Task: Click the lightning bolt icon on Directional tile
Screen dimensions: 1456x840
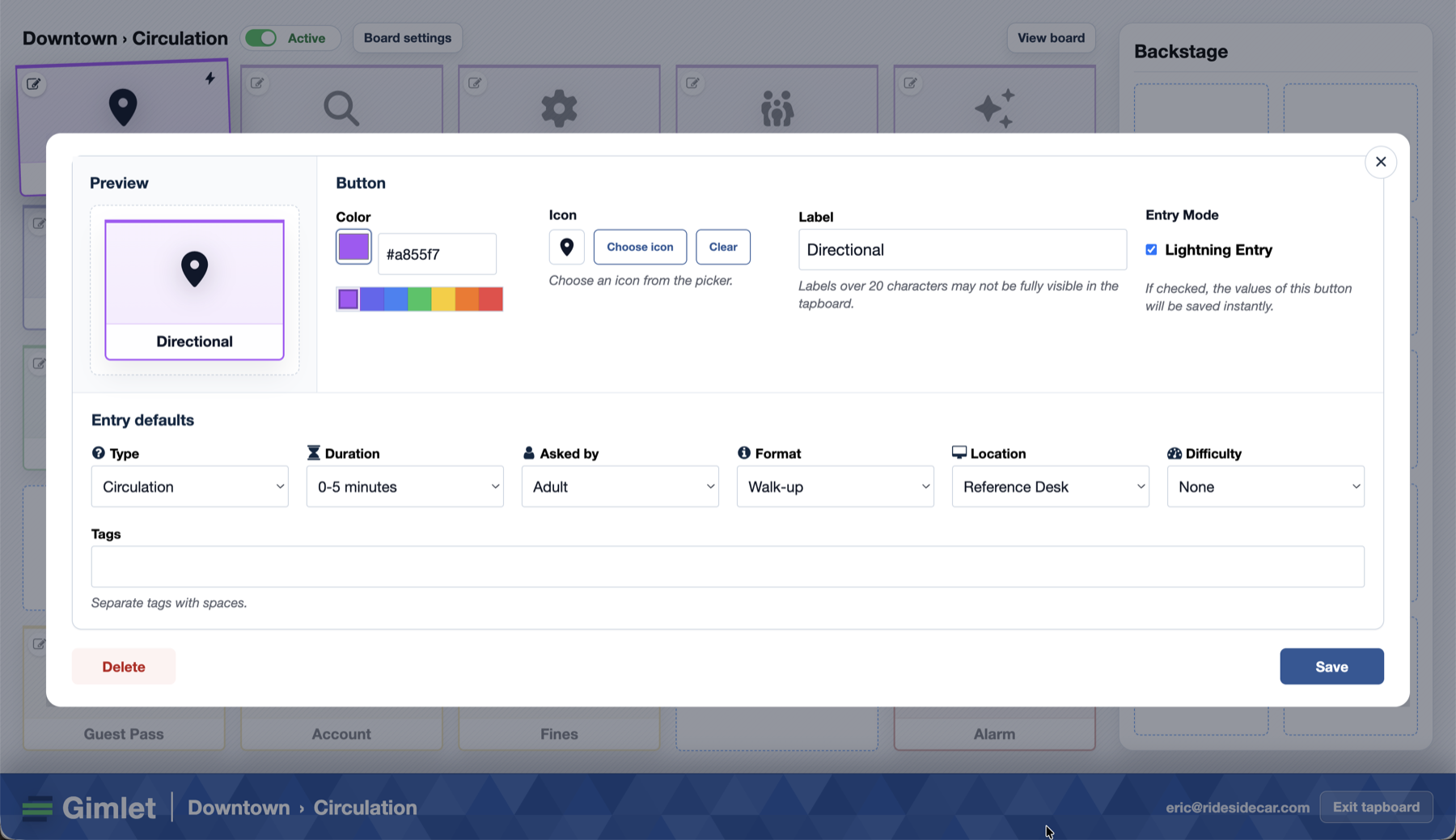Action: 210,78
